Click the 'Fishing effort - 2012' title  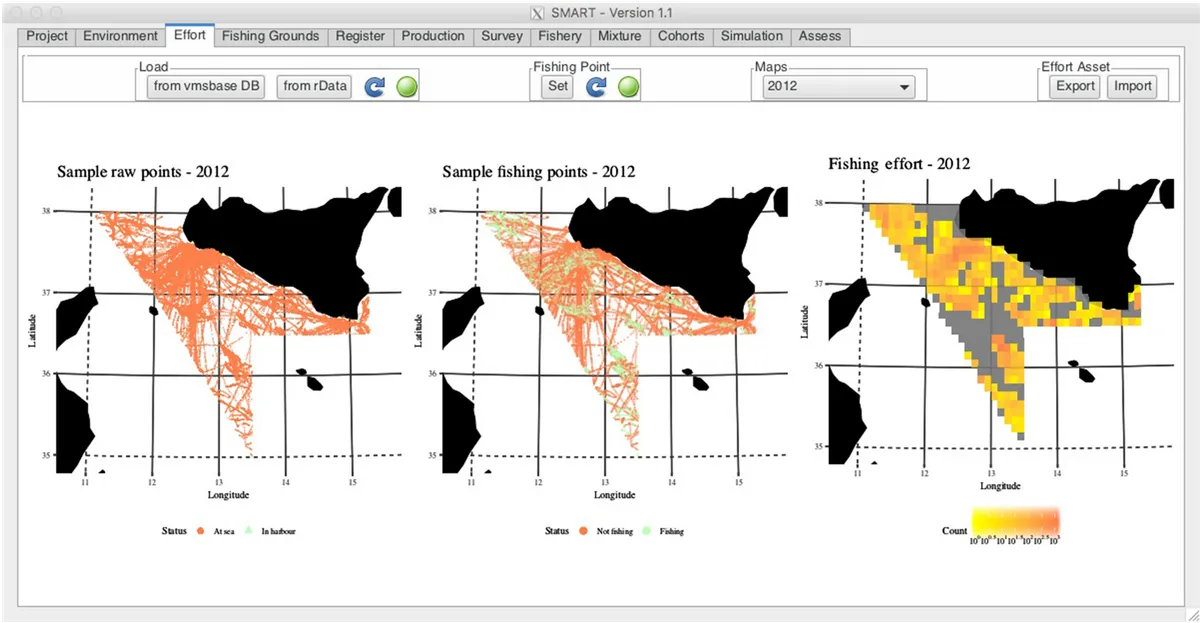[x=899, y=164]
